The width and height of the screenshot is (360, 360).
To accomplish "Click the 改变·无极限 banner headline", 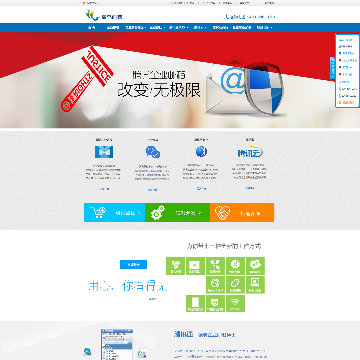I will pyautogui.click(x=159, y=90).
